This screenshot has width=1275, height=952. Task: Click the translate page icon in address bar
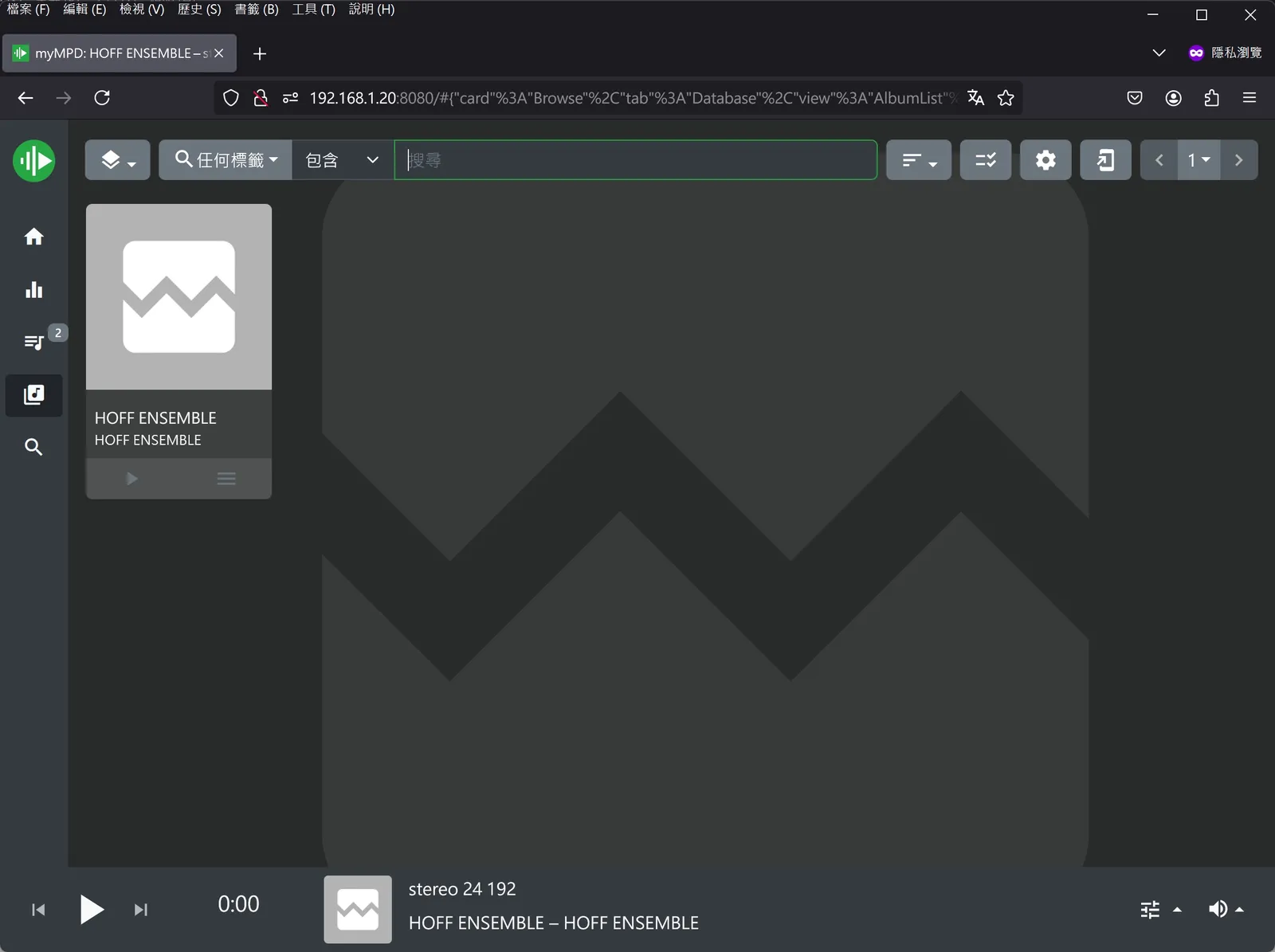975,98
